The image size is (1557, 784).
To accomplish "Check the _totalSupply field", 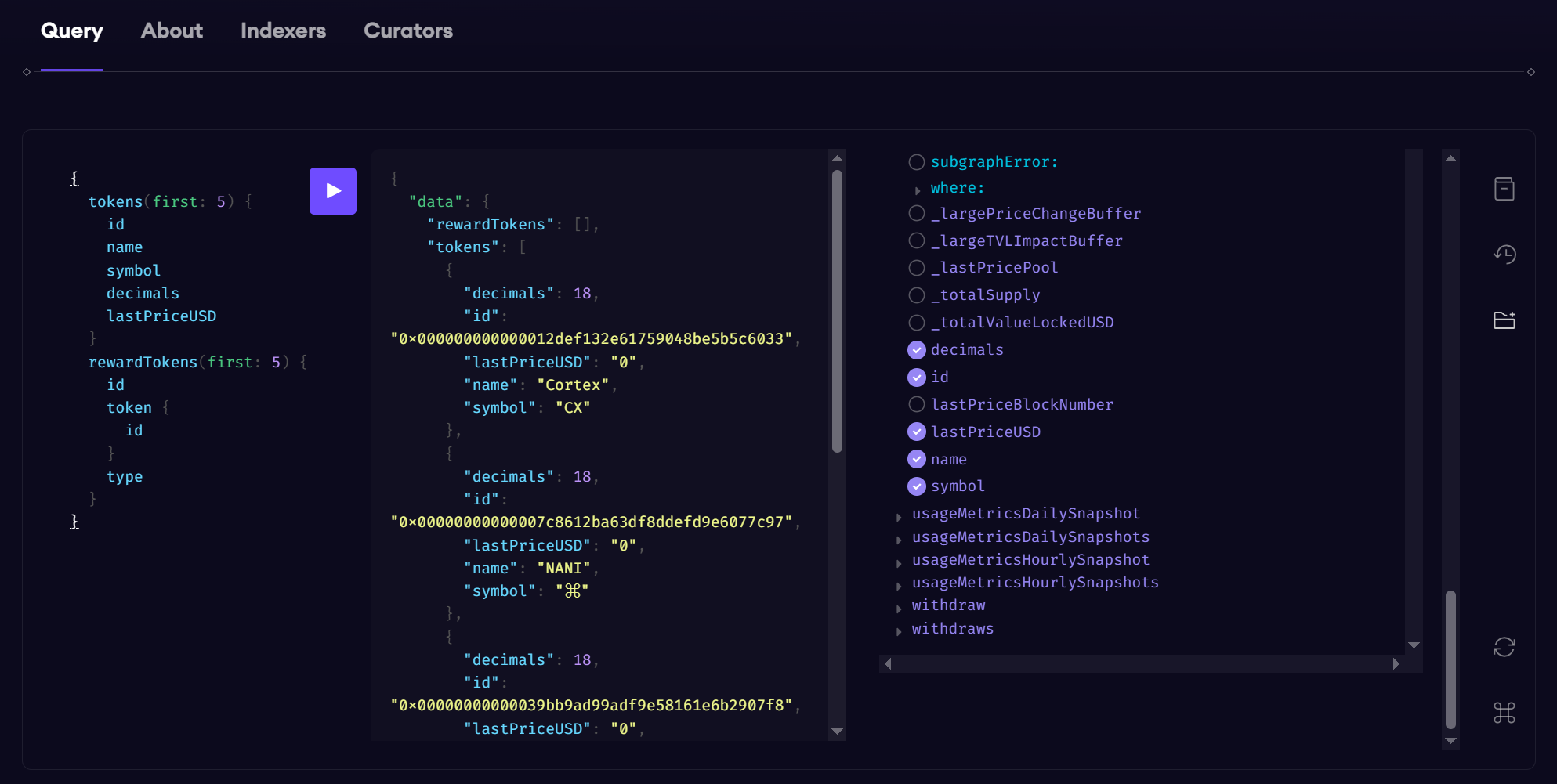I will tap(917, 295).
